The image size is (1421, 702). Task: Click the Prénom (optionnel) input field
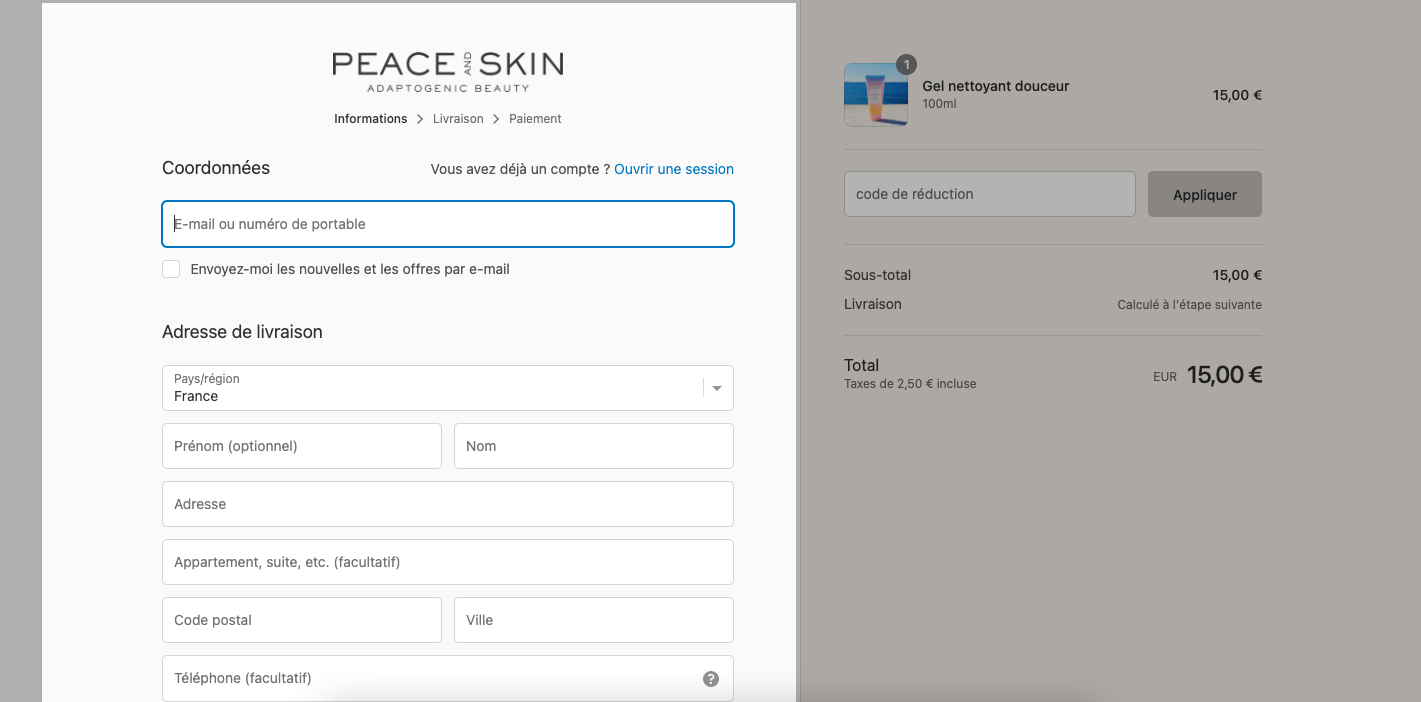(302, 446)
